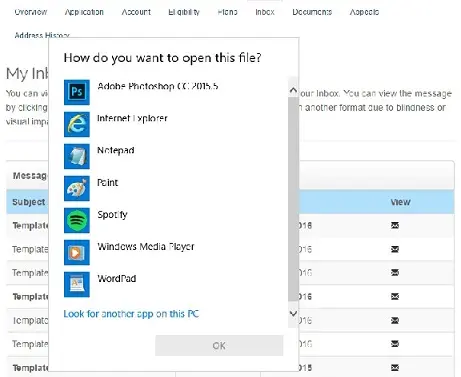Open second message envelope icon in View column
The image size is (461, 377).
pyautogui.click(x=395, y=249)
